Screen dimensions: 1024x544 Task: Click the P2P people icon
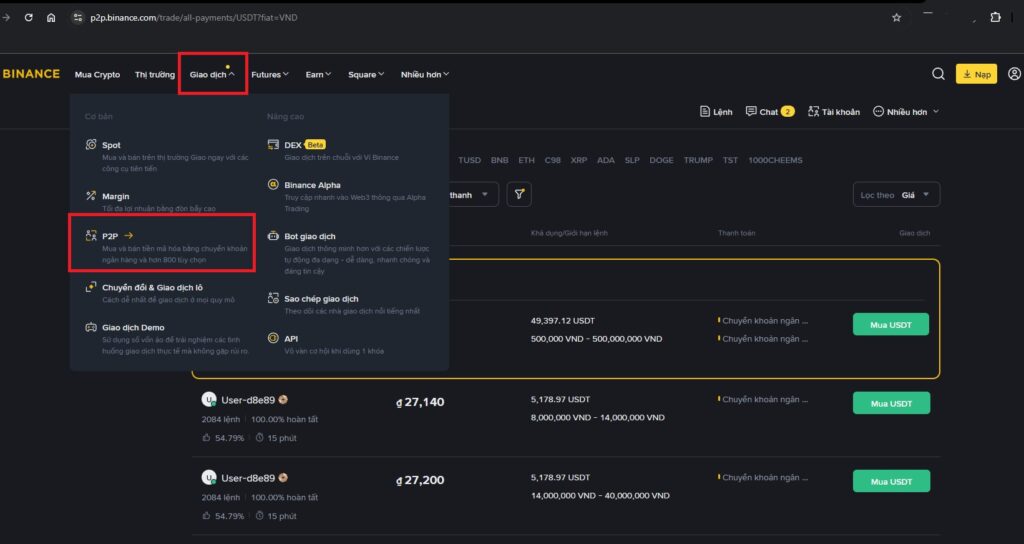point(91,235)
